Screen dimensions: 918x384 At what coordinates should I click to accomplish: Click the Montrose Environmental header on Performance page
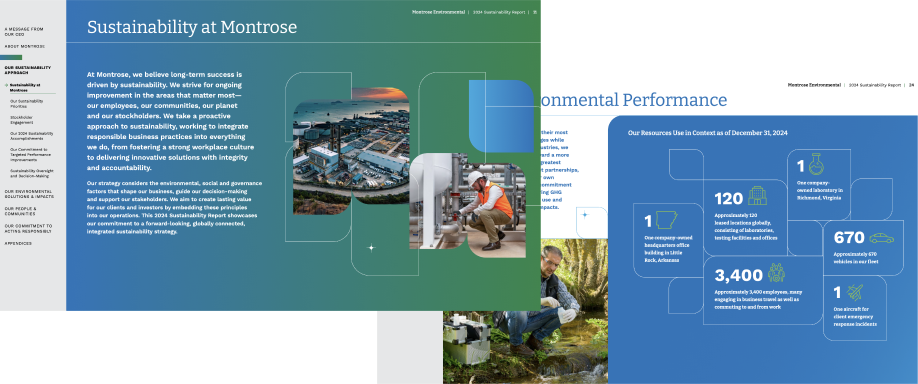(814, 85)
